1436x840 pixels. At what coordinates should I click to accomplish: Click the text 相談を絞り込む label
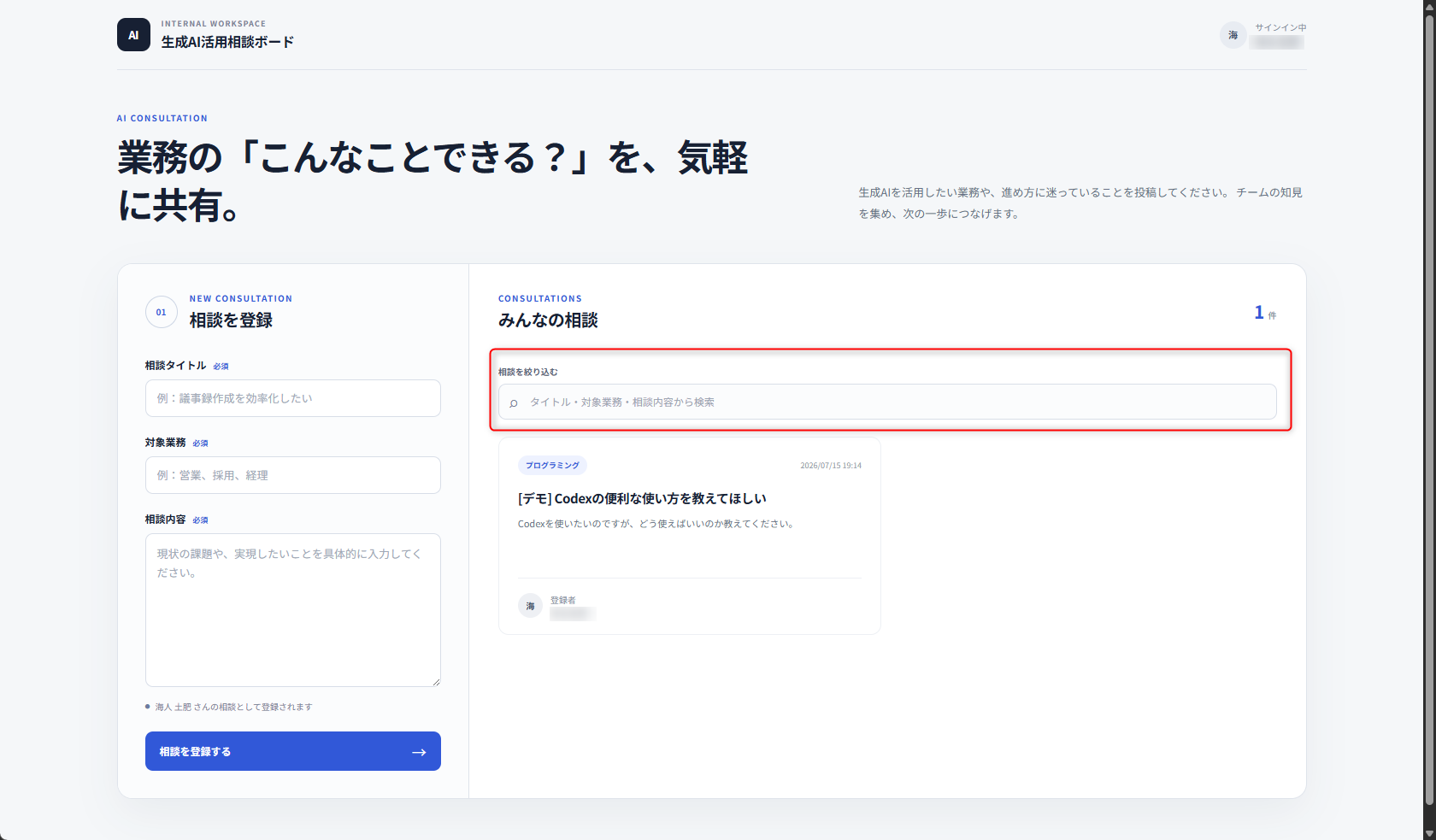point(528,372)
